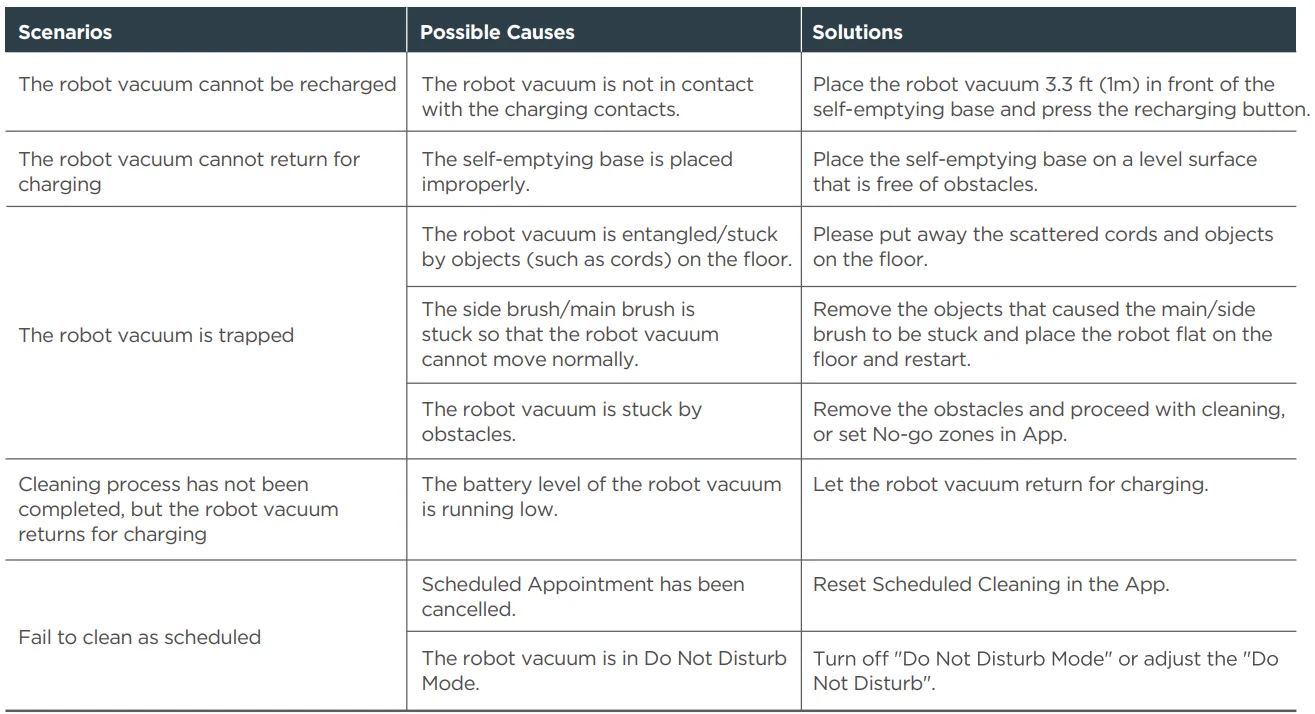Screen dimensions: 1315x714
Task: Click the 'robot vacuum is trapped' scenario cell
Action: coord(156,335)
